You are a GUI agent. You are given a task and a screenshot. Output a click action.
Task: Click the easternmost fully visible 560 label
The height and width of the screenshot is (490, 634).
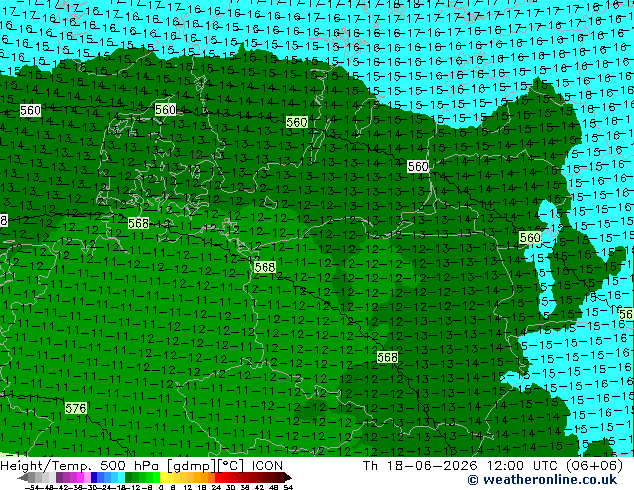point(530,237)
